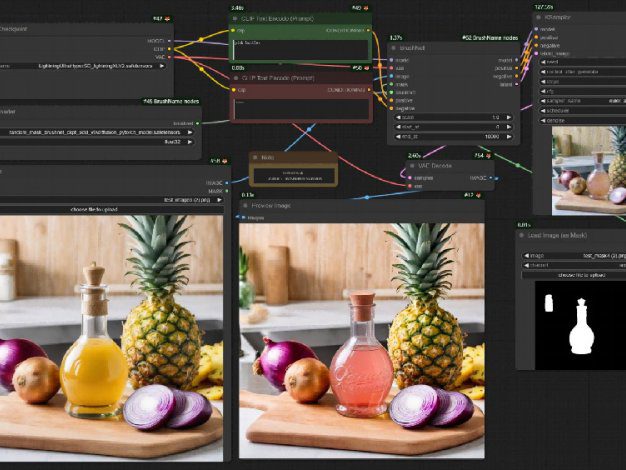Adjust the cfg value field in KSampler

584,91
